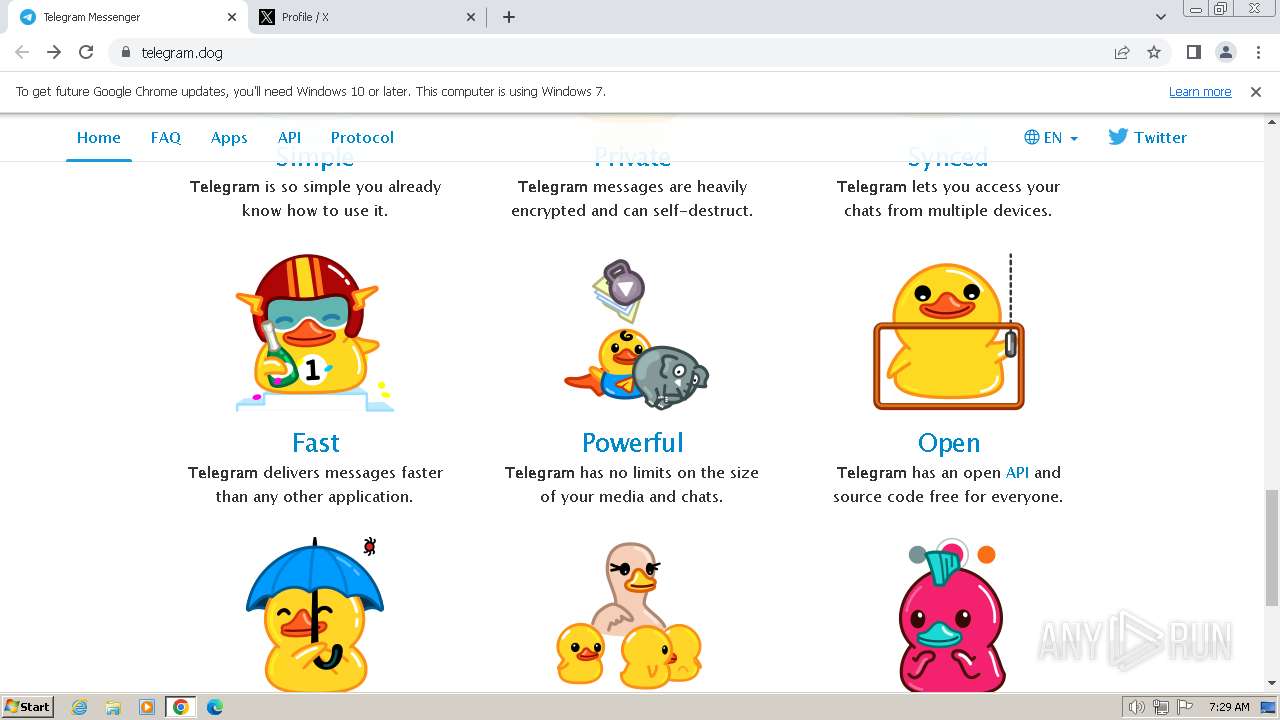Switch to the Profile / X tab
1280x720 pixels.
pyautogui.click(x=367, y=17)
